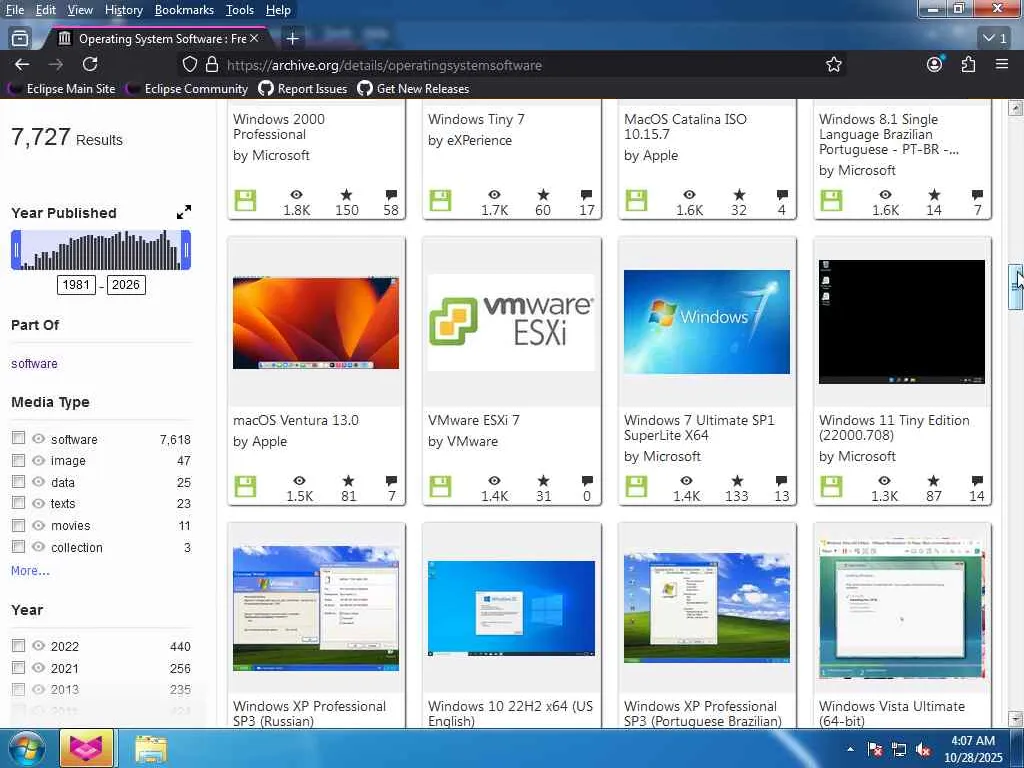Viewport: 1024px width, 768px height.
Task: Open the Windows Start button
Action: pyautogui.click(x=25, y=748)
